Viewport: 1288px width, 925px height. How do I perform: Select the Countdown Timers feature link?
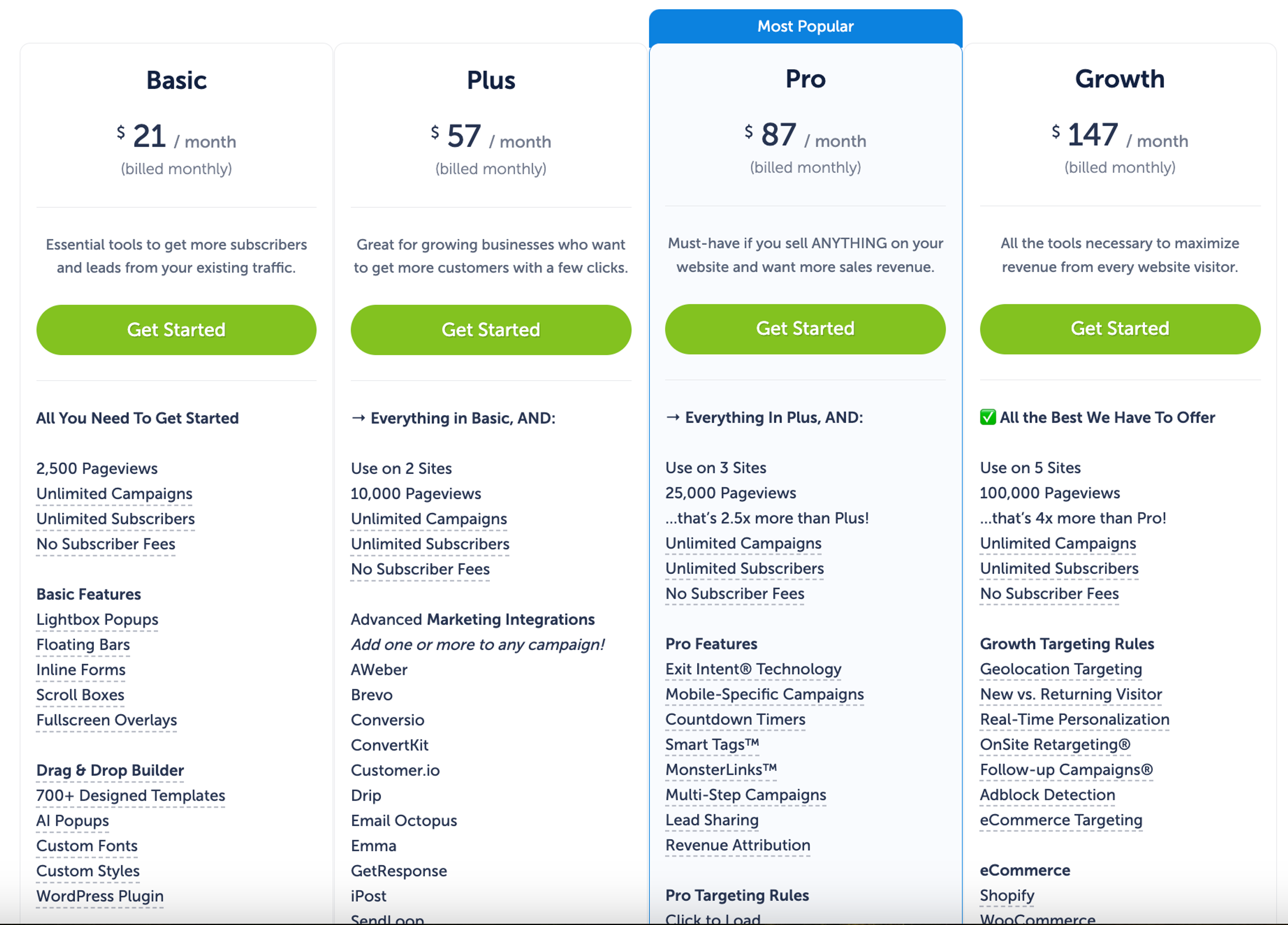click(736, 719)
